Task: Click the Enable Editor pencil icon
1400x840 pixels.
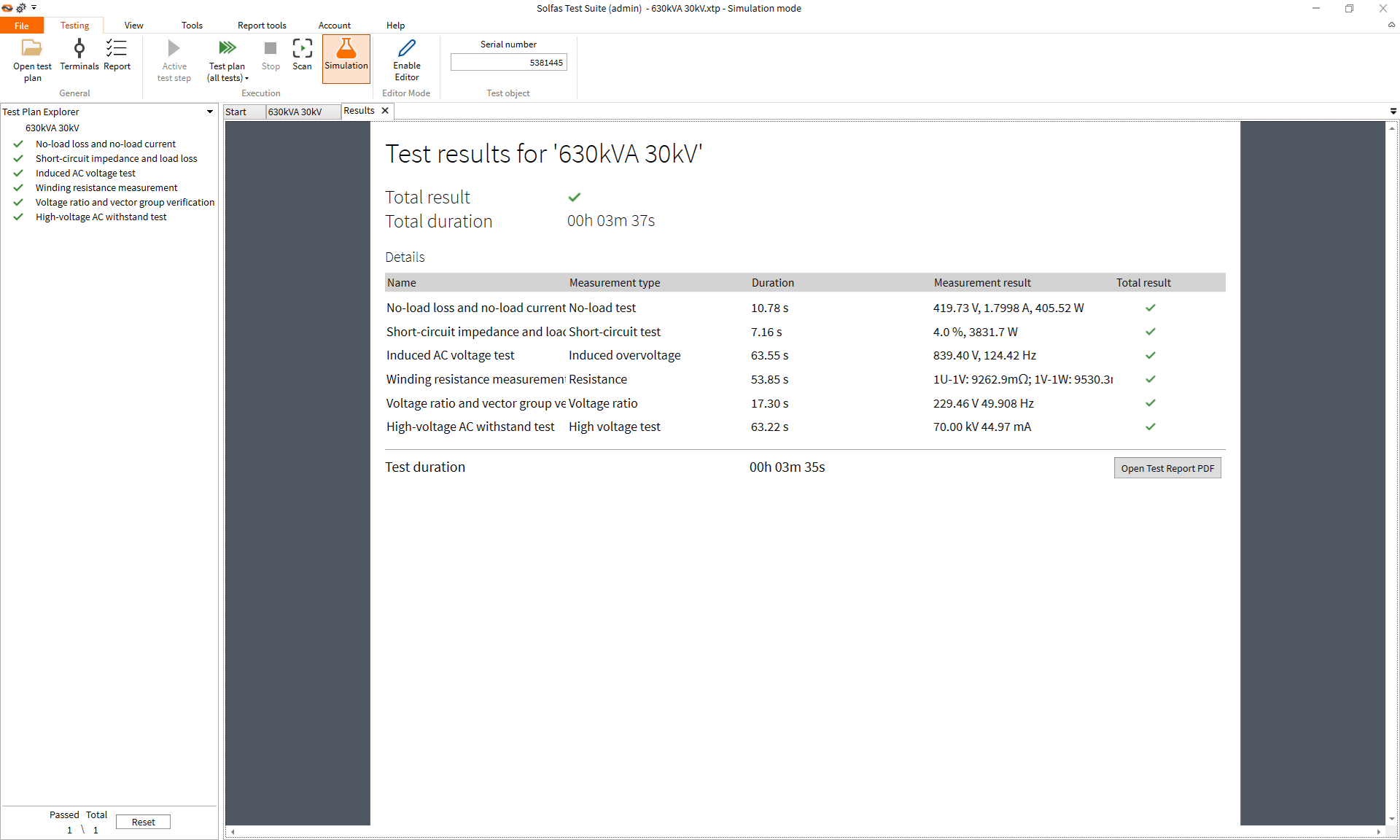Action: pyautogui.click(x=407, y=49)
